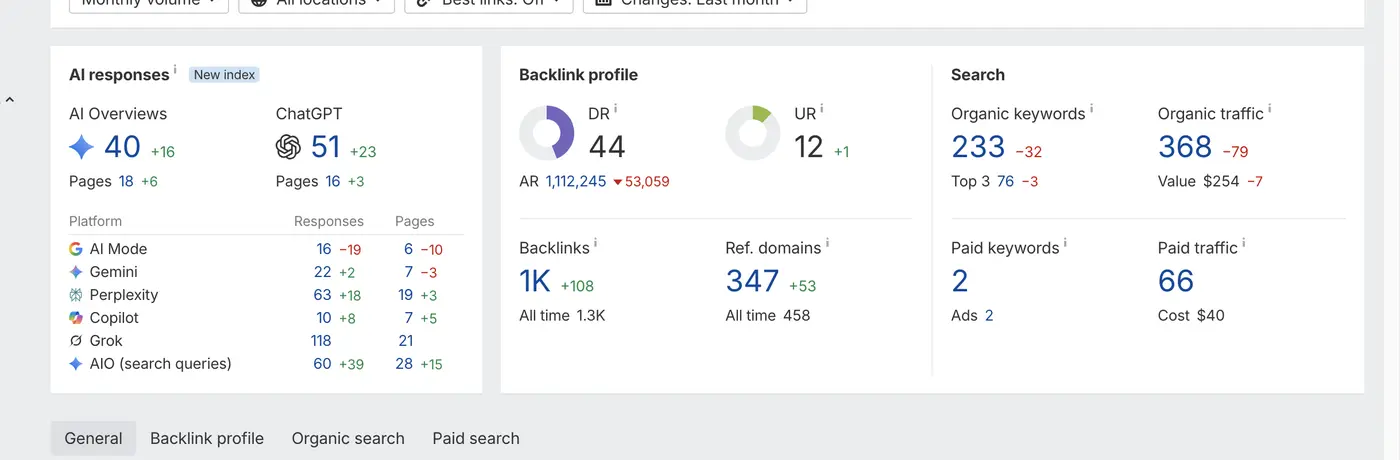Open Gemini responses count 22

coord(322,272)
